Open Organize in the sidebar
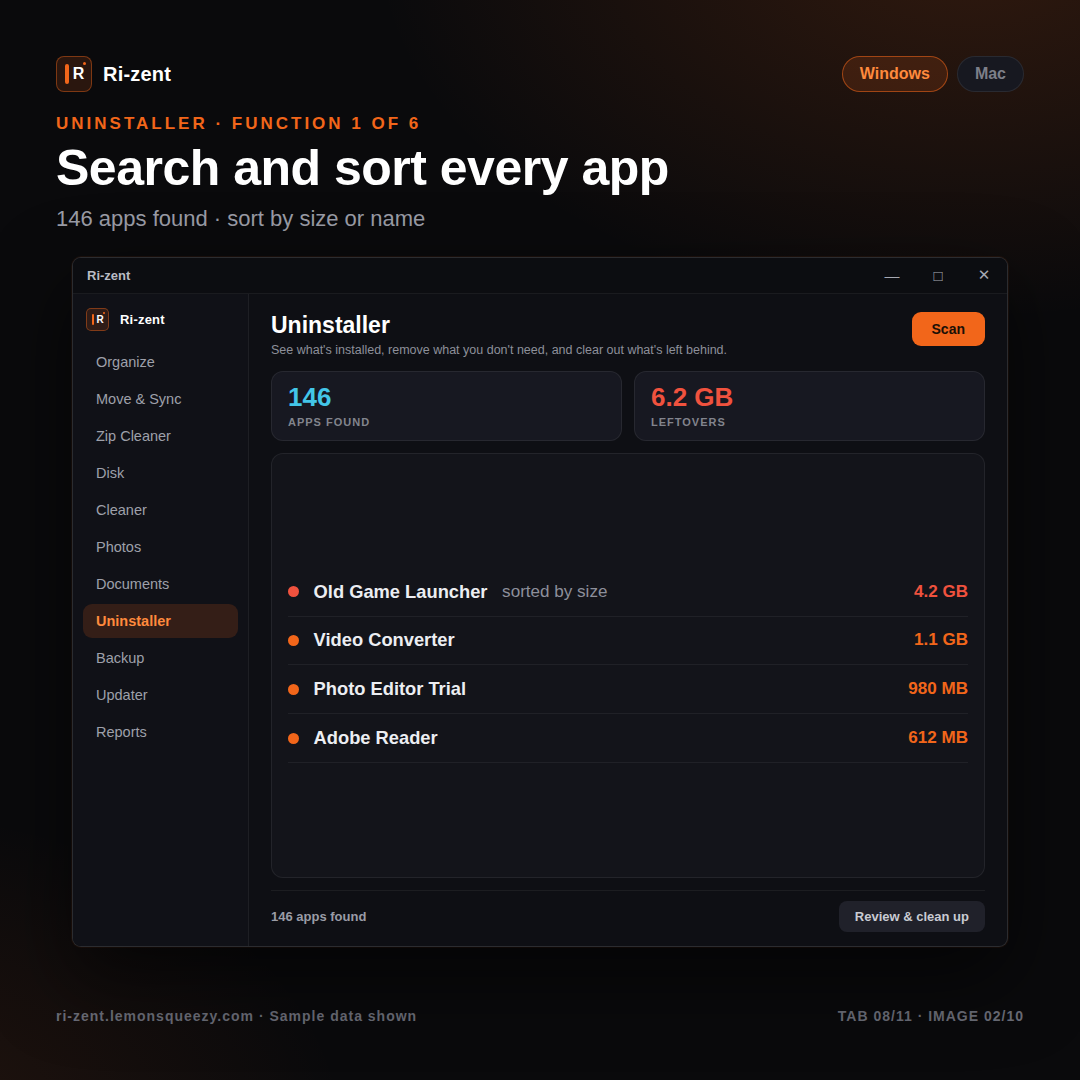This screenshot has width=1080, height=1080. pos(160,362)
